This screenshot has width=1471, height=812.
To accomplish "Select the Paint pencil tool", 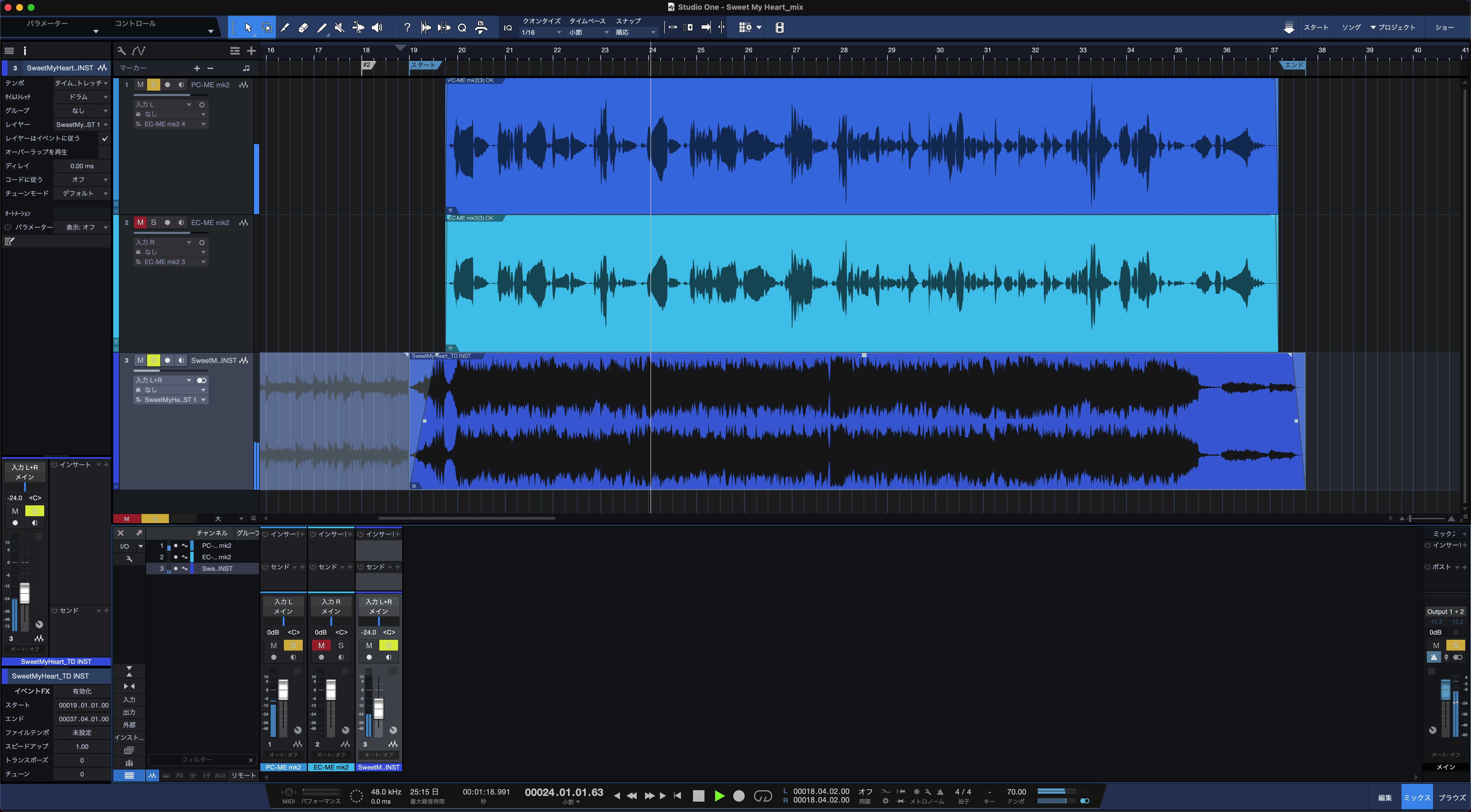I will coord(321,27).
